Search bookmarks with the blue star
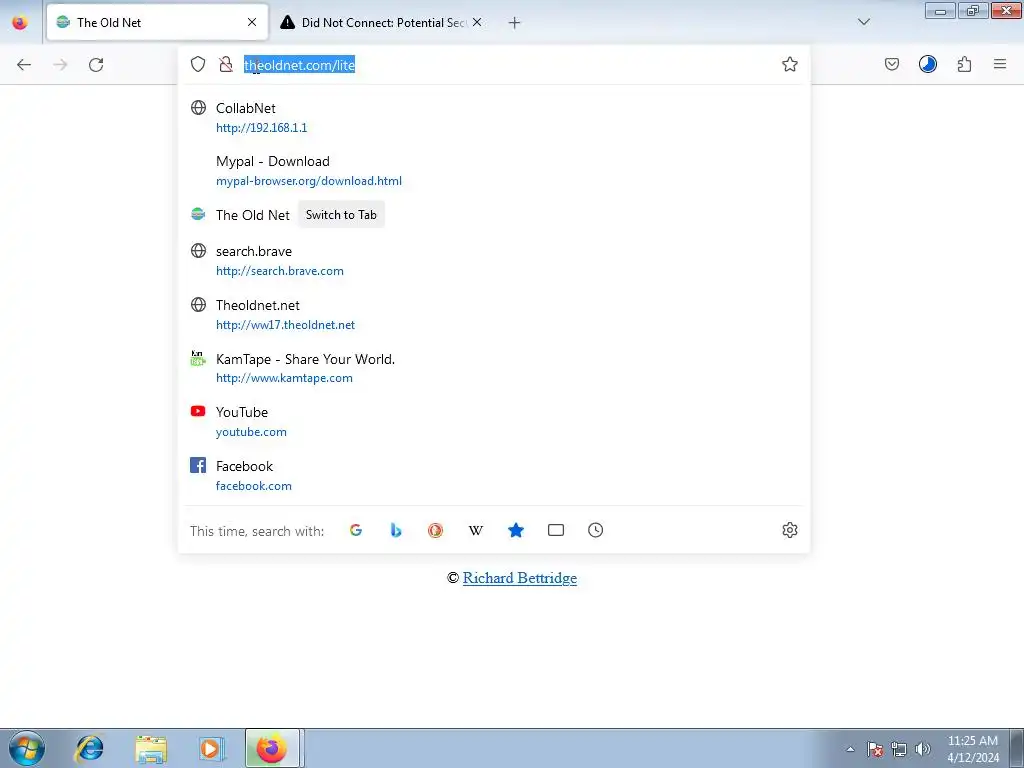 [x=516, y=530]
